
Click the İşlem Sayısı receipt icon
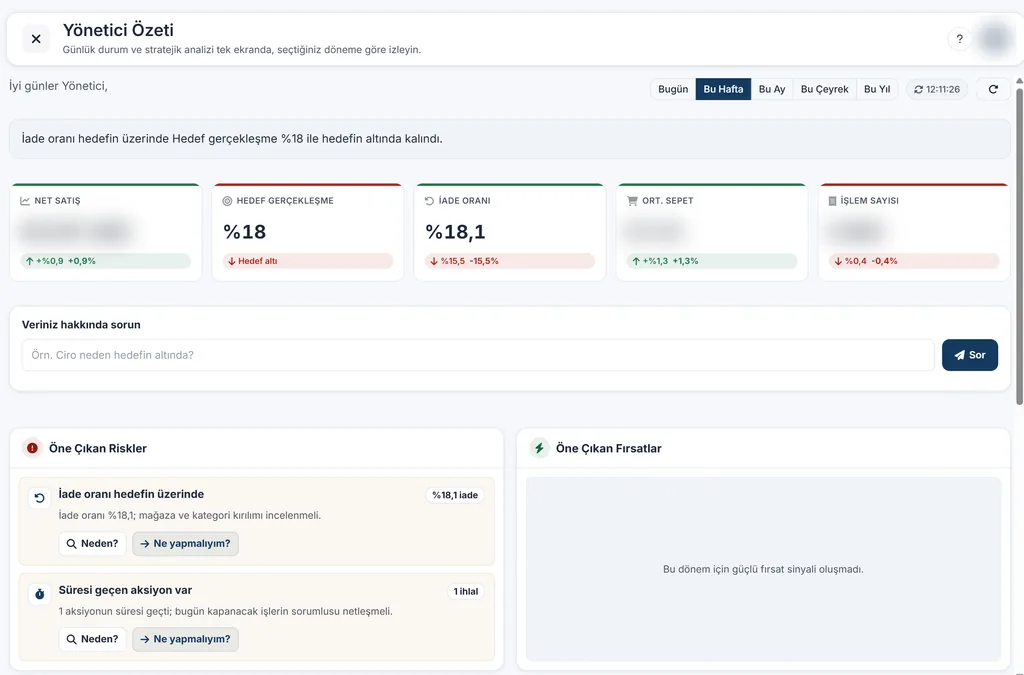[832, 201]
